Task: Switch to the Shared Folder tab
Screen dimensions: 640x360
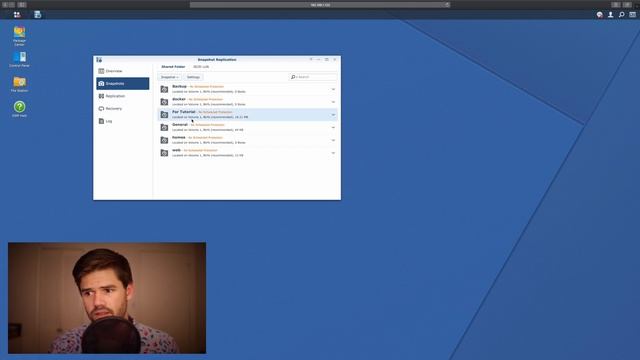Action: (x=173, y=67)
